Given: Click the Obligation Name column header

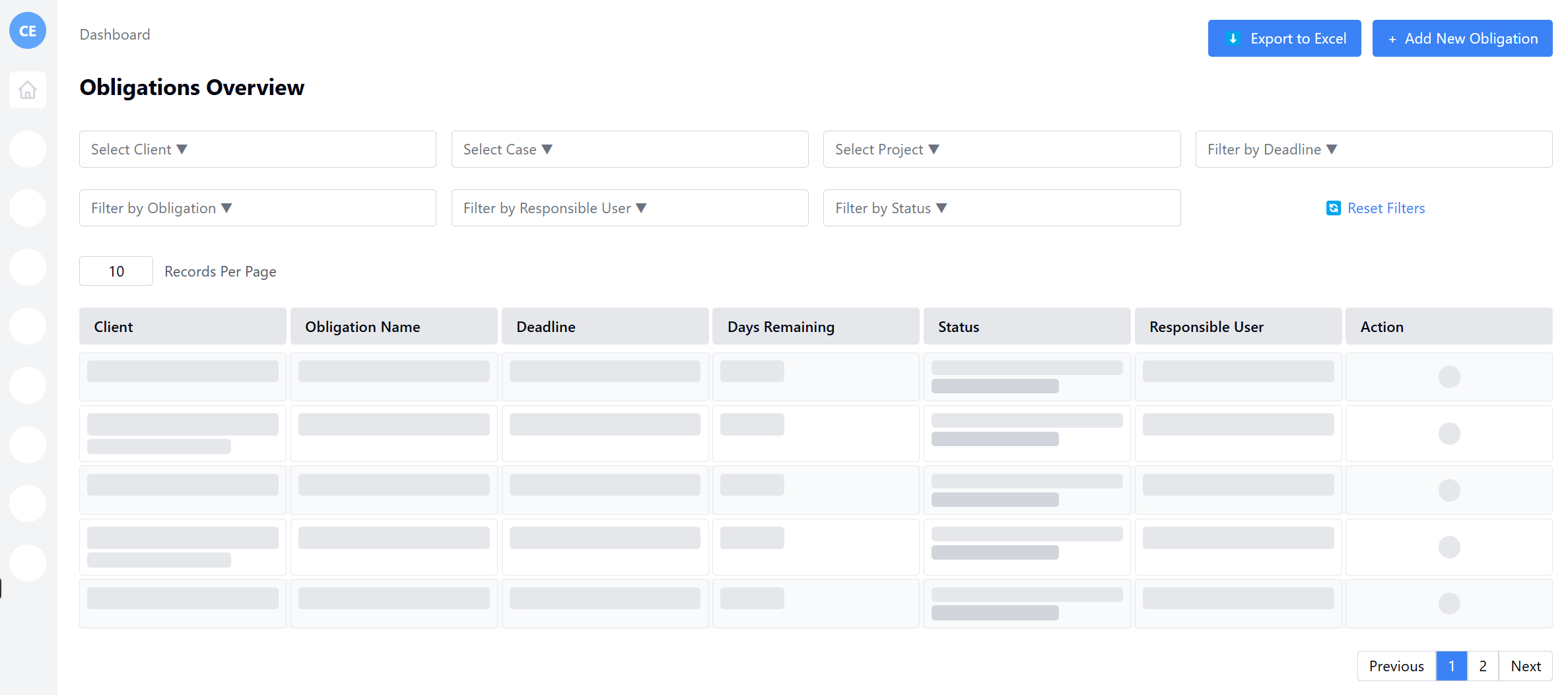Looking at the screenshot, I should tap(394, 326).
